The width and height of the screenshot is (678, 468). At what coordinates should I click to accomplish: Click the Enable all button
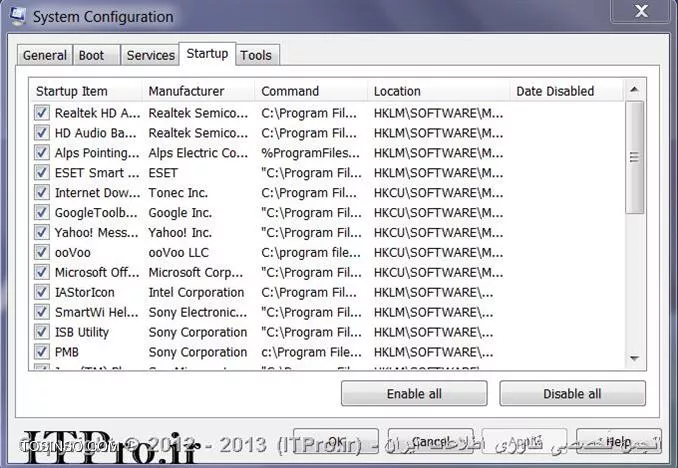(414, 394)
